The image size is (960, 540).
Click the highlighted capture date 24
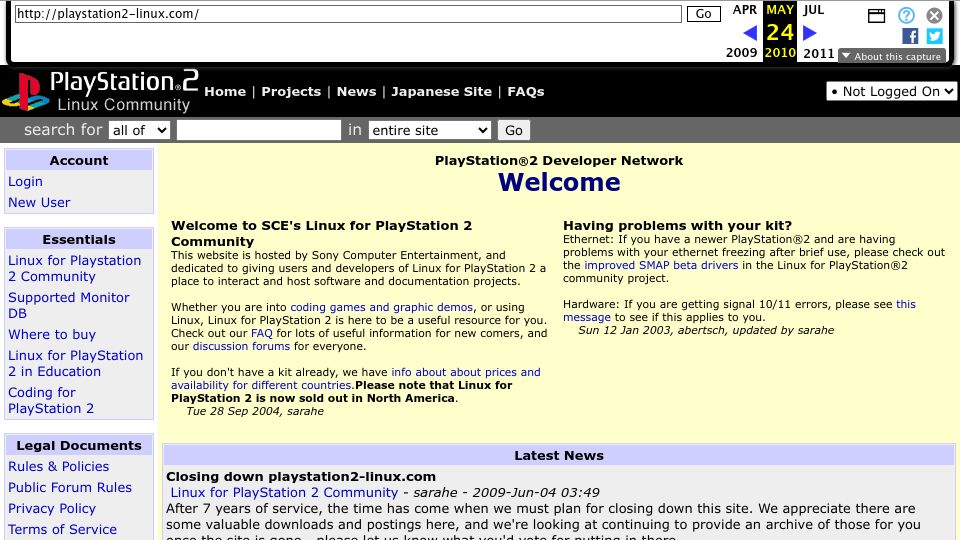(x=779, y=32)
